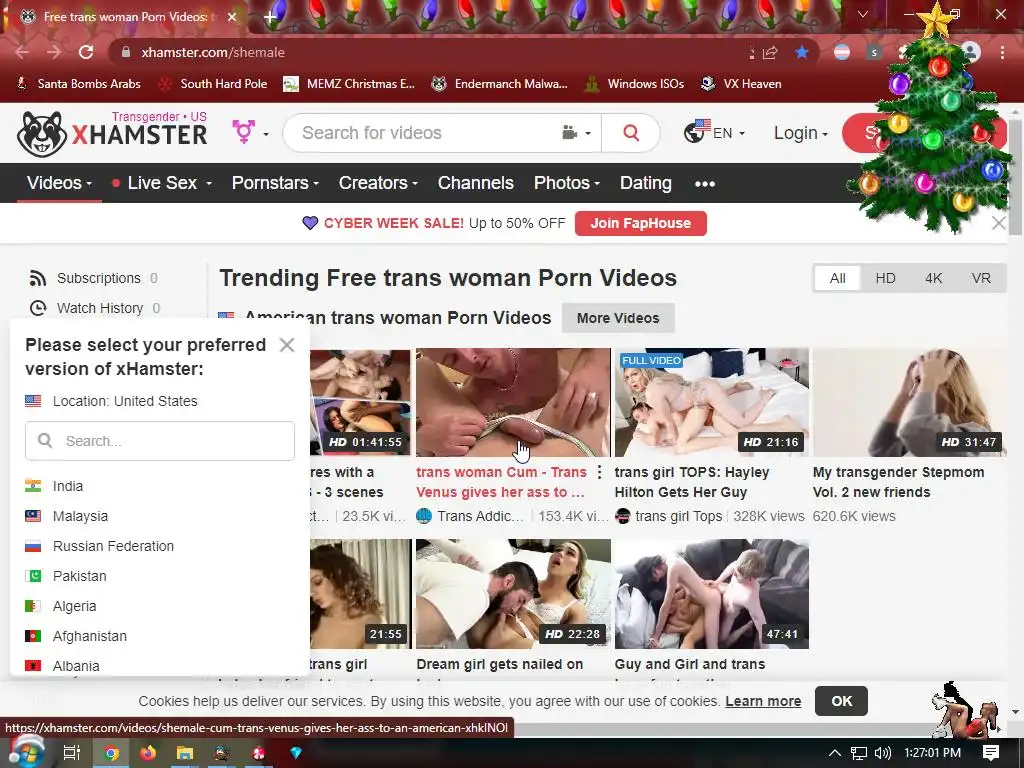Select the All quality filter tab
This screenshot has height=768, width=1024.
click(837, 278)
